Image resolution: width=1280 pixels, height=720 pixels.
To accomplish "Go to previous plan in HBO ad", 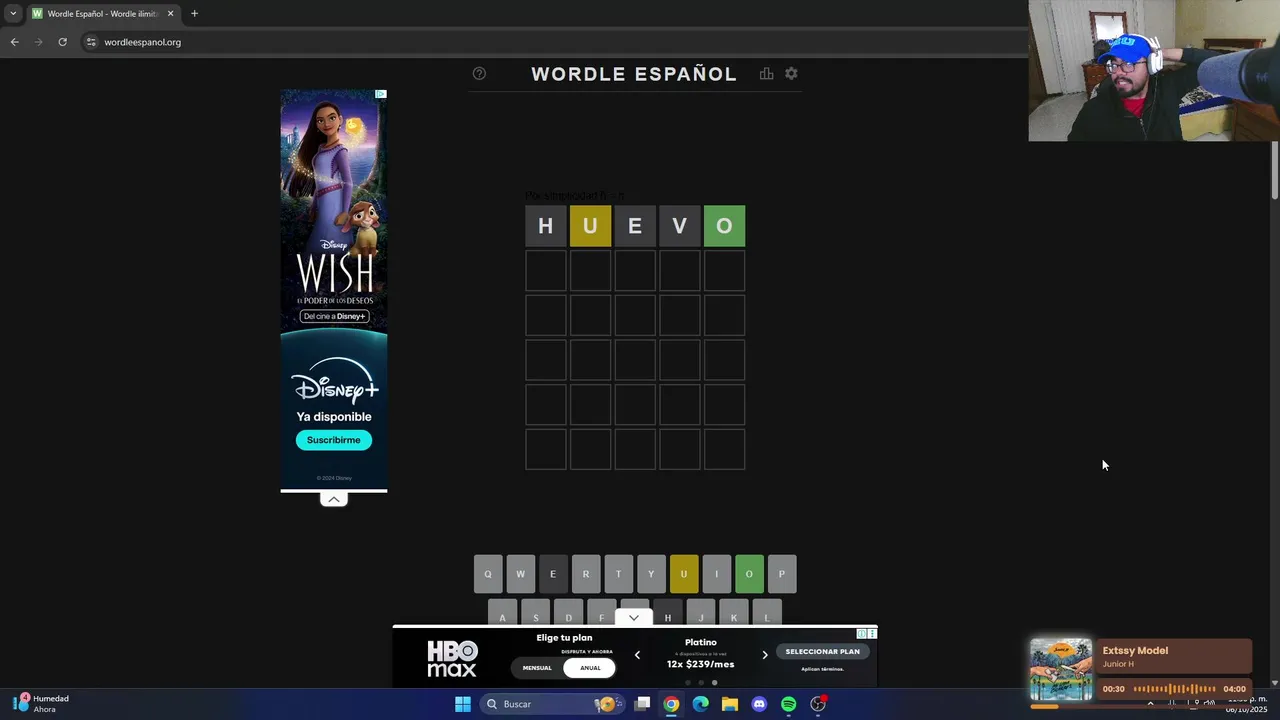I will 637,655.
